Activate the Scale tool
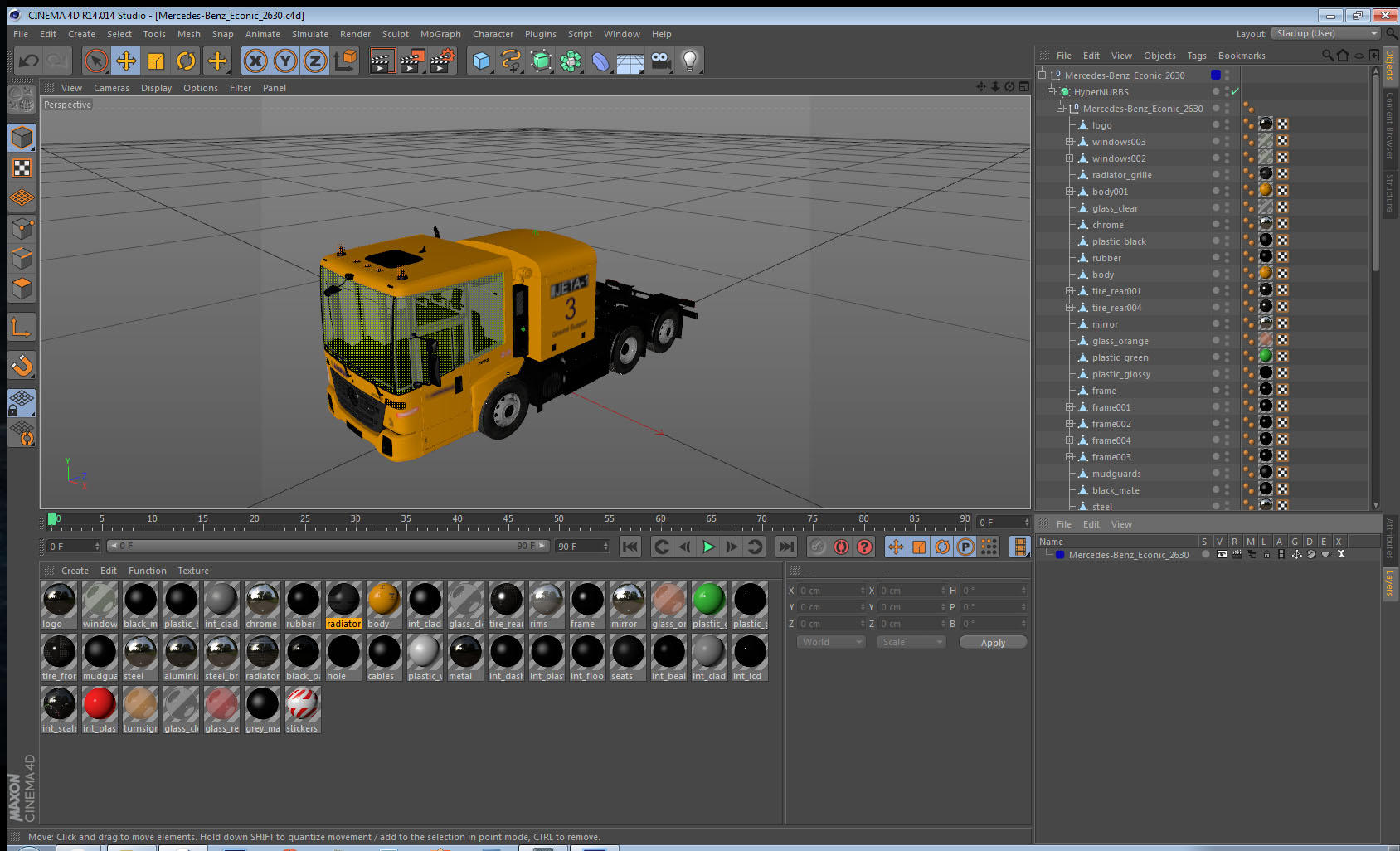 pos(156,61)
